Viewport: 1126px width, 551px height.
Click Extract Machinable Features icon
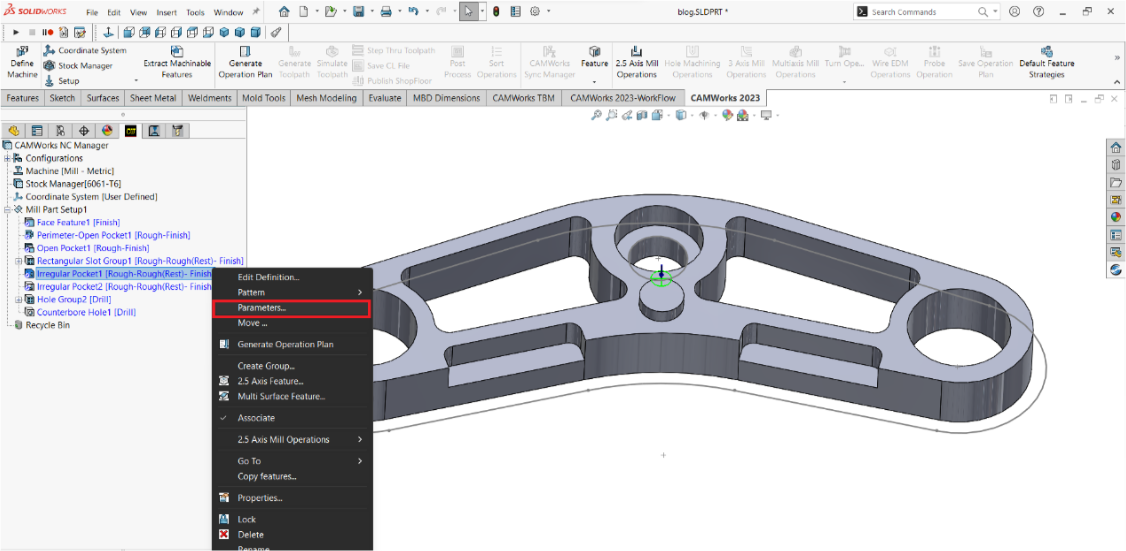[176, 52]
